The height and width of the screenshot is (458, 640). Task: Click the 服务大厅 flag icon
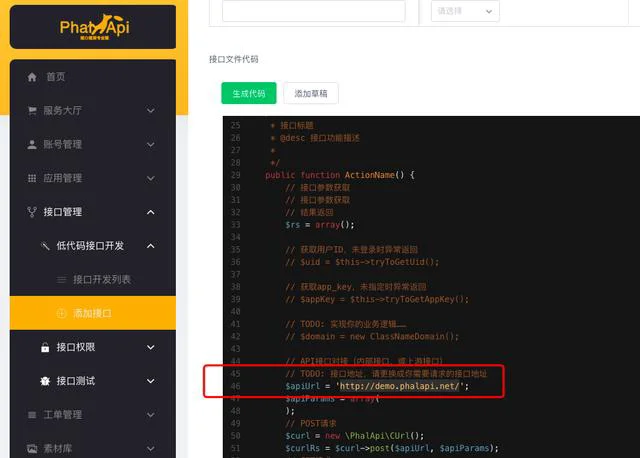(x=32, y=111)
